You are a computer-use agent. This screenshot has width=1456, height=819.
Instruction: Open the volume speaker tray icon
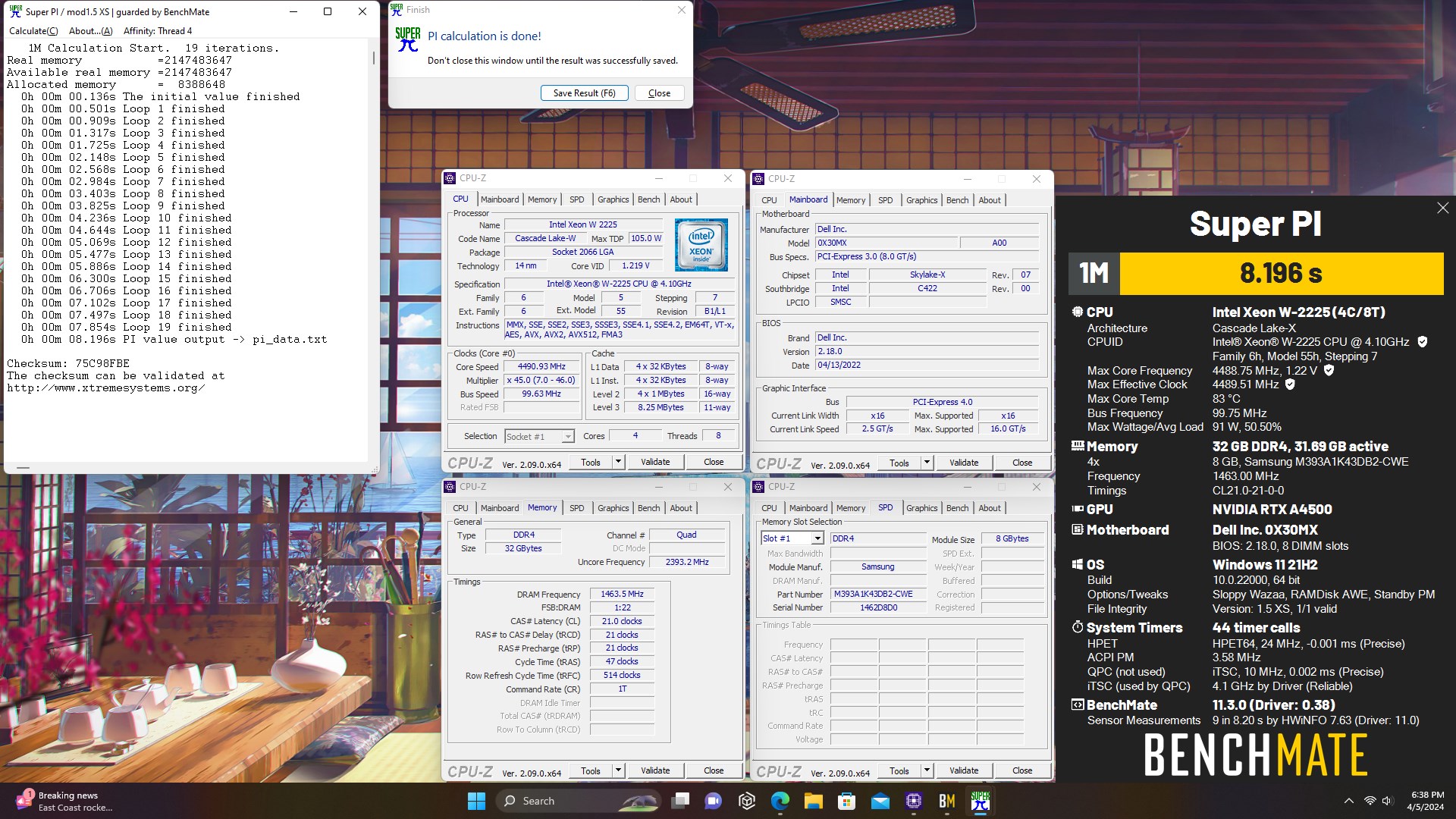coord(1388,801)
